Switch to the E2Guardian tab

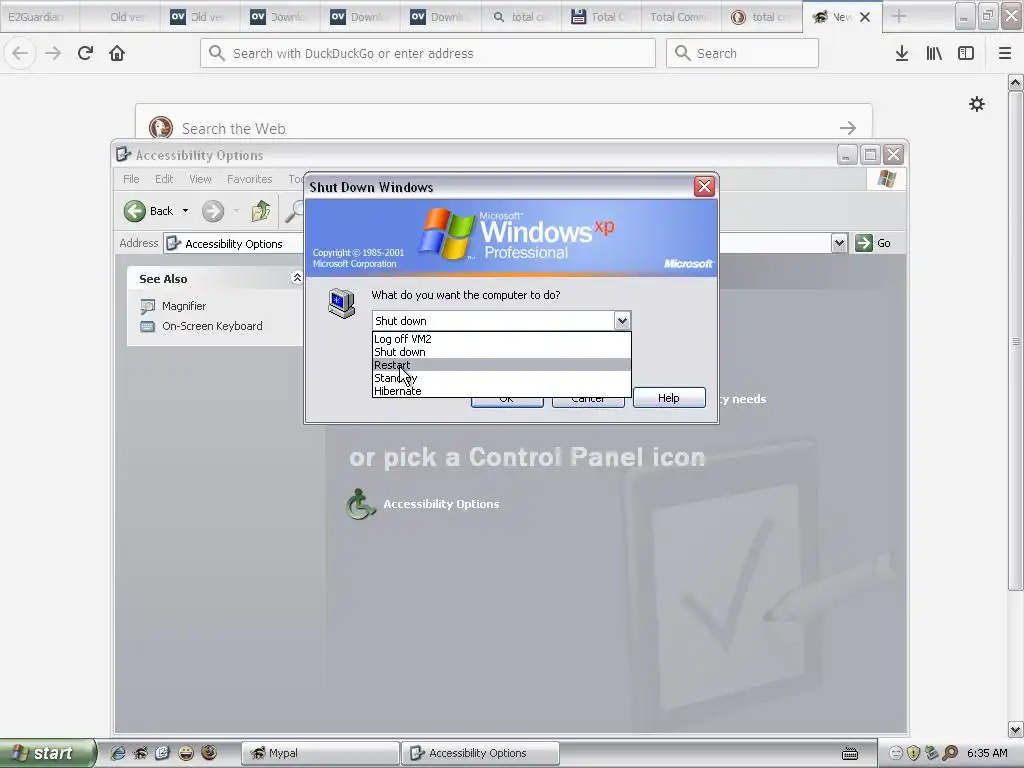pos(39,17)
